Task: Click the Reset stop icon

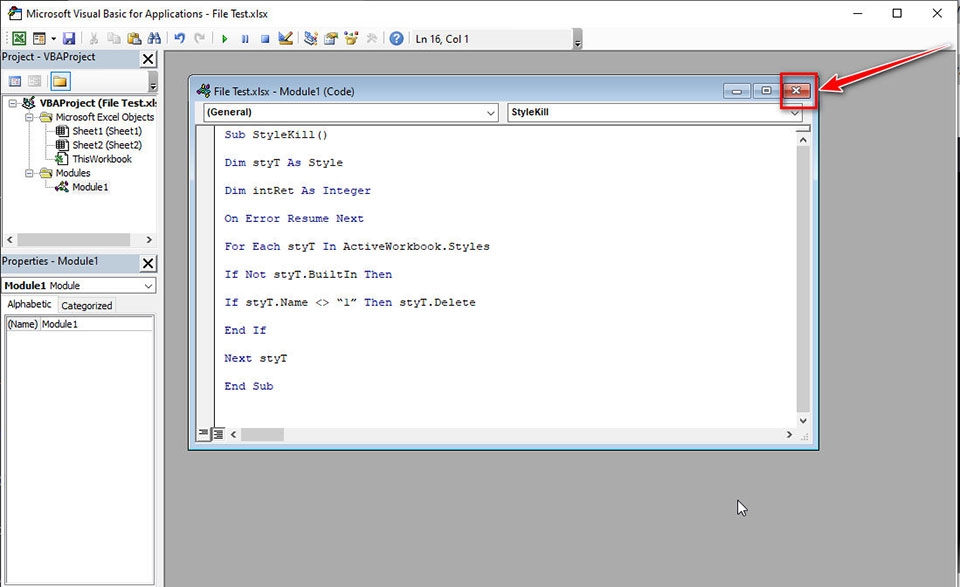Action: [265, 39]
